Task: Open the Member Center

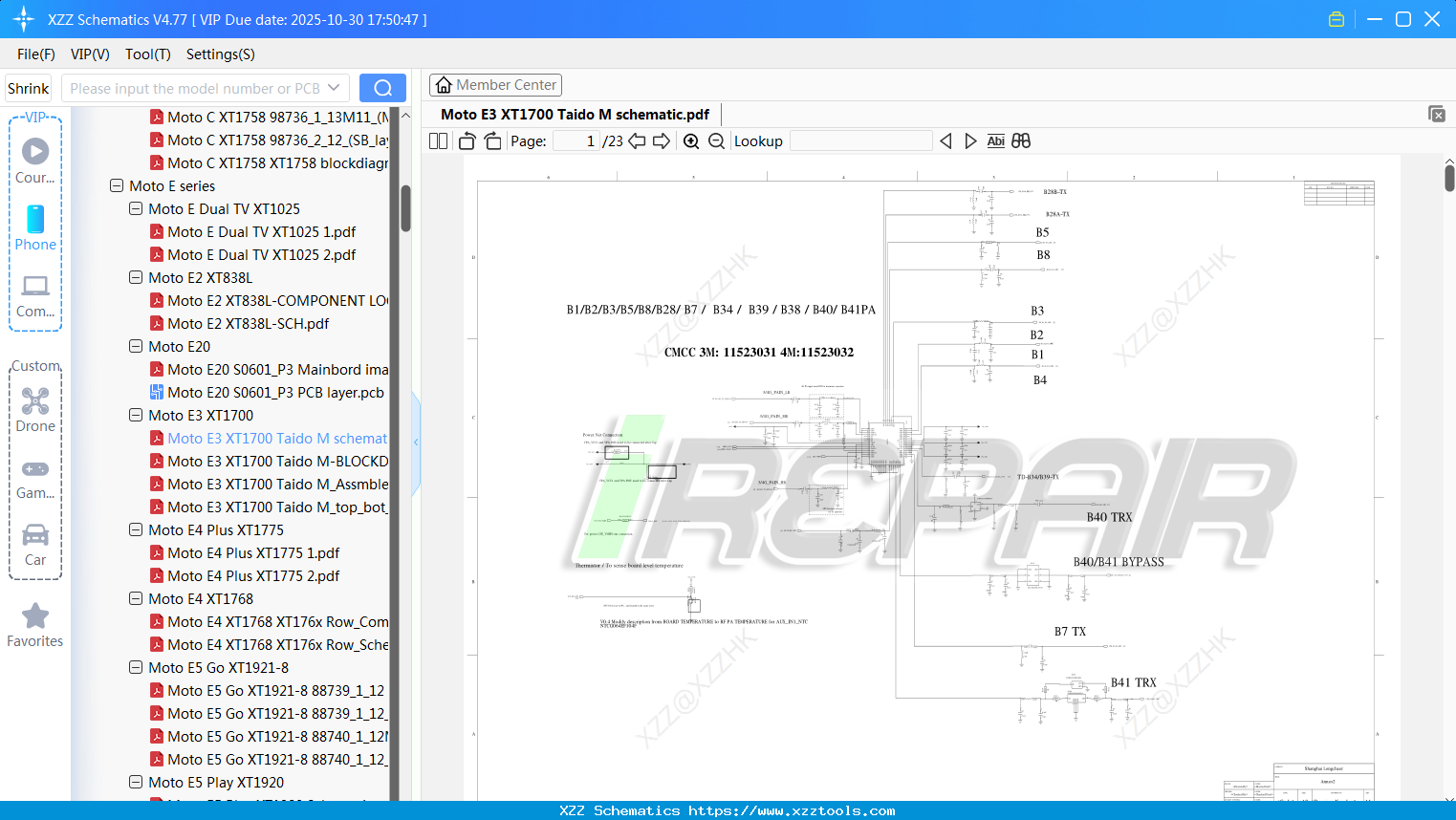Action: tap(495, 84)
